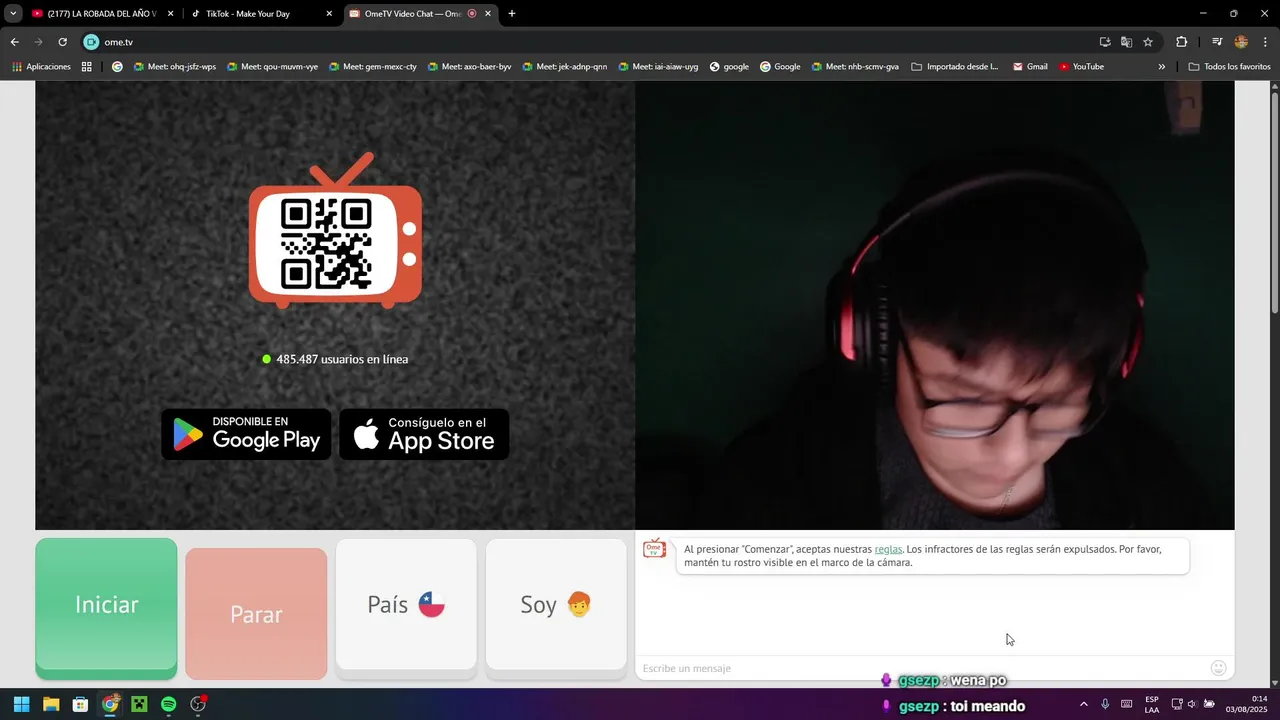Open the Importado desde bookmarks folder

point(955,67)
